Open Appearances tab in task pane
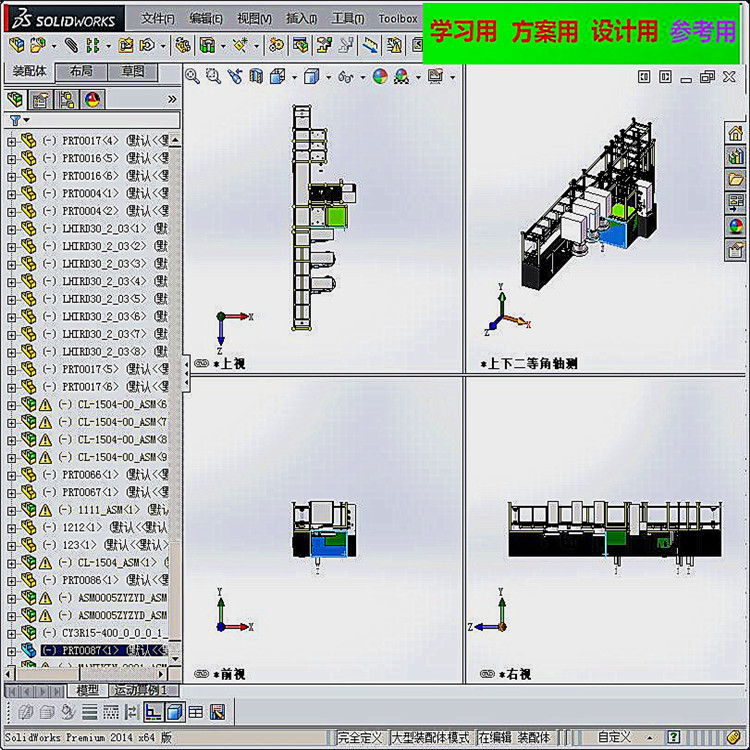 click(736, 226)
